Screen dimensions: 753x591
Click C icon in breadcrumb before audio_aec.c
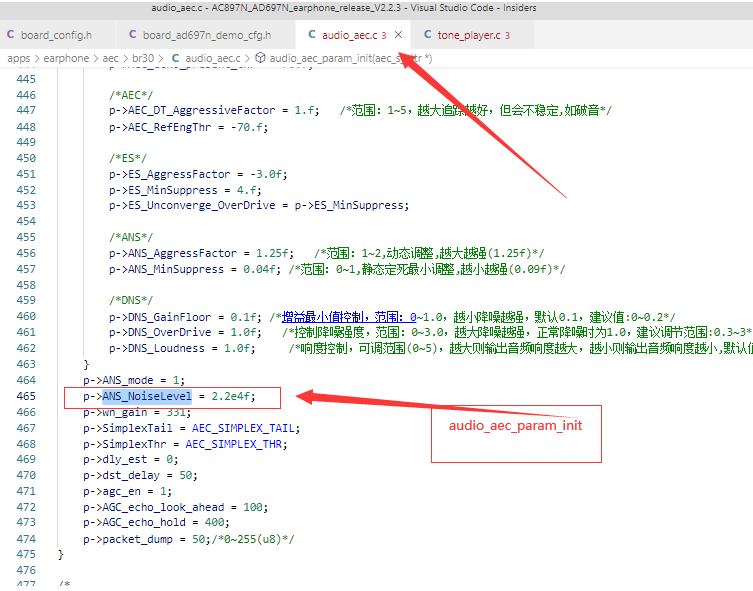point(175,58)
